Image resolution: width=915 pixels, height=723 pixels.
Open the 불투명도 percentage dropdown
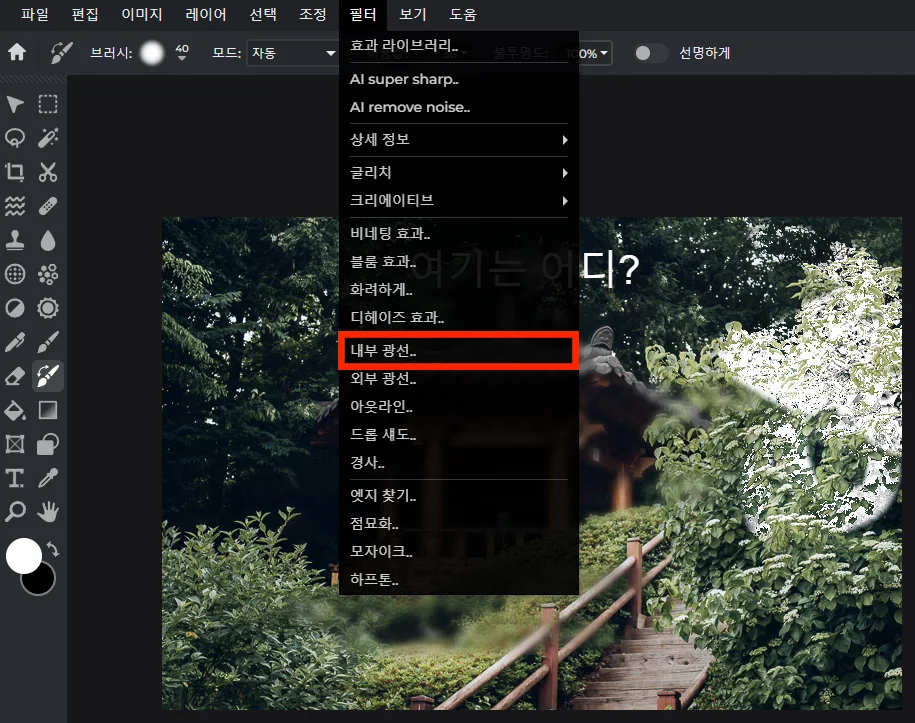click(589, 53)
